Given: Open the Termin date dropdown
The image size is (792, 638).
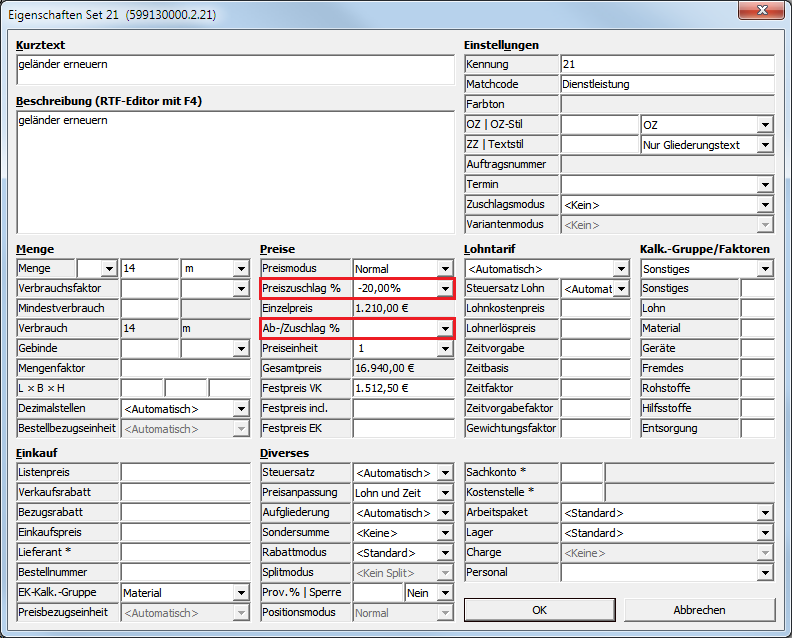Looking at the screenshot, I should pos(765,185).
